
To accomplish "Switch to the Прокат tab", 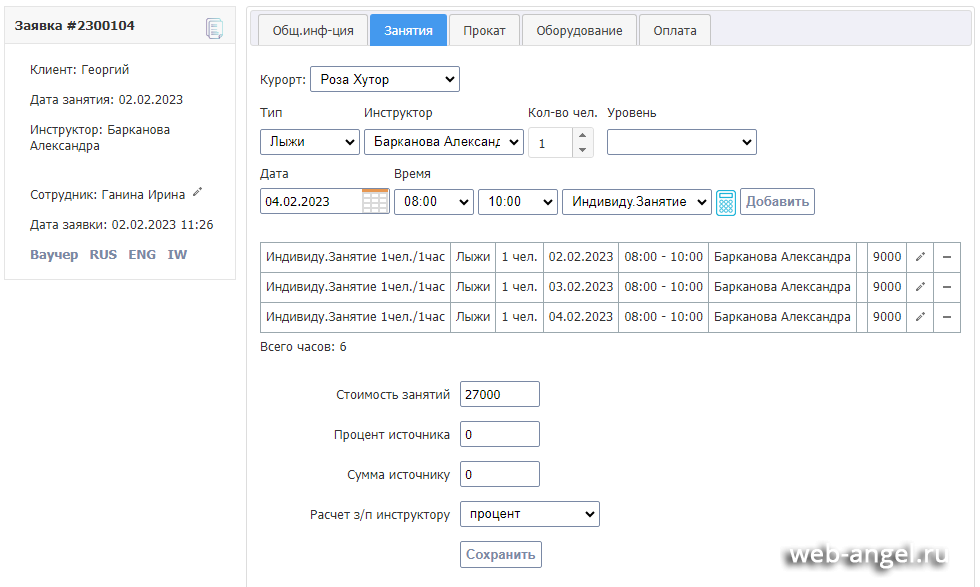I will (484, 30).
